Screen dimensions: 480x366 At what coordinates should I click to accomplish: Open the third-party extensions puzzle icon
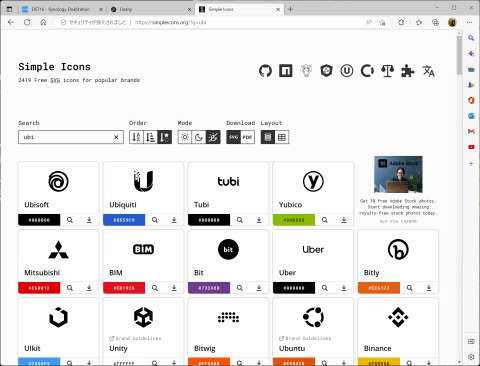pyautogui.click(x=408, y=71)
